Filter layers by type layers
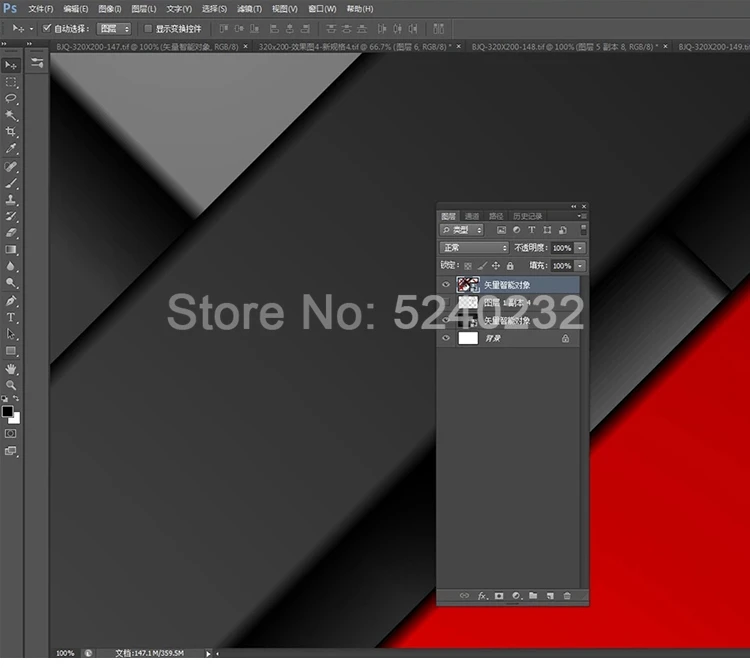Viewport: 750px width, 668px height. pyautogui.click(x=531, y=230)
